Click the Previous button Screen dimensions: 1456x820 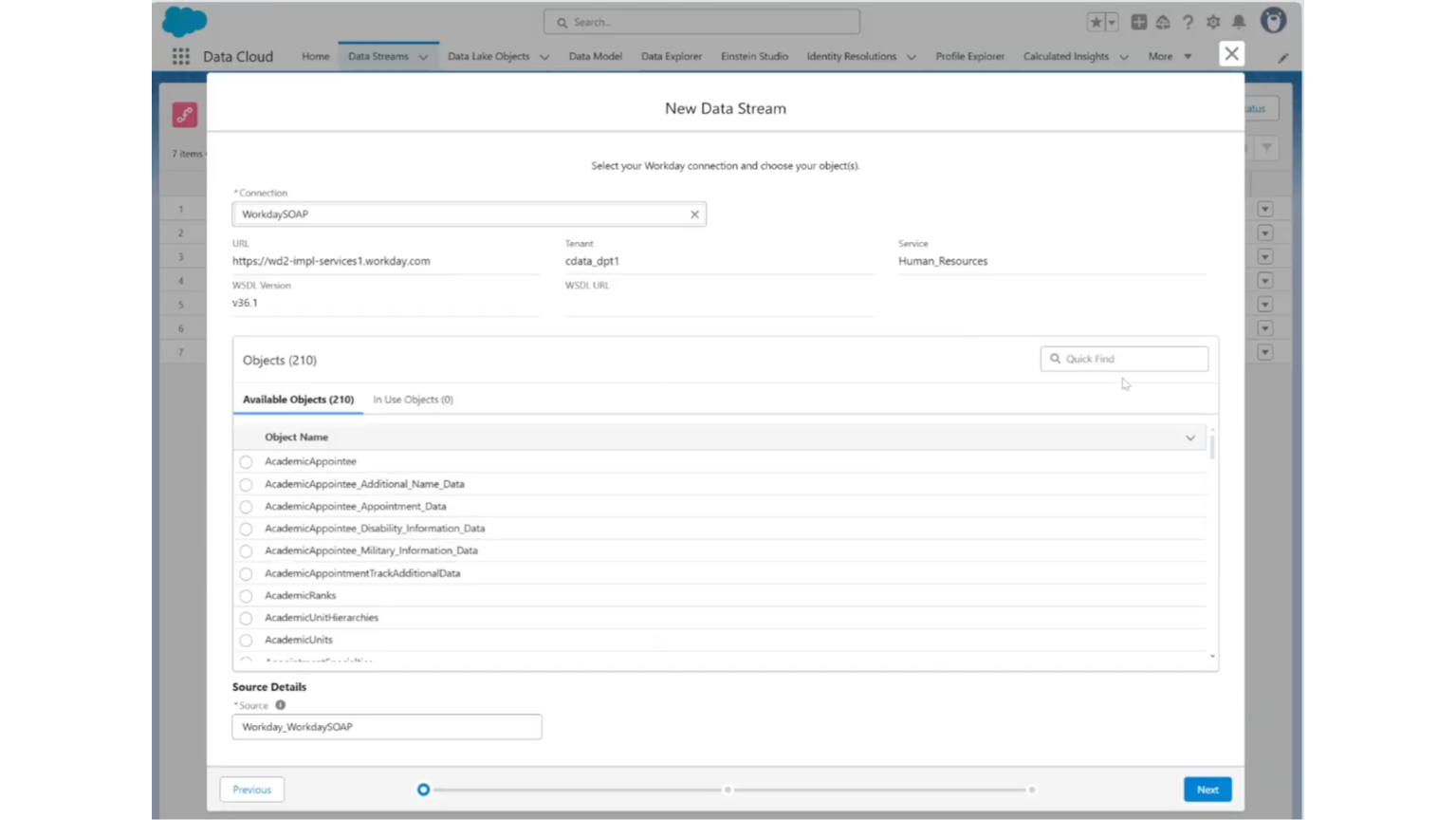tap(251, 789)
